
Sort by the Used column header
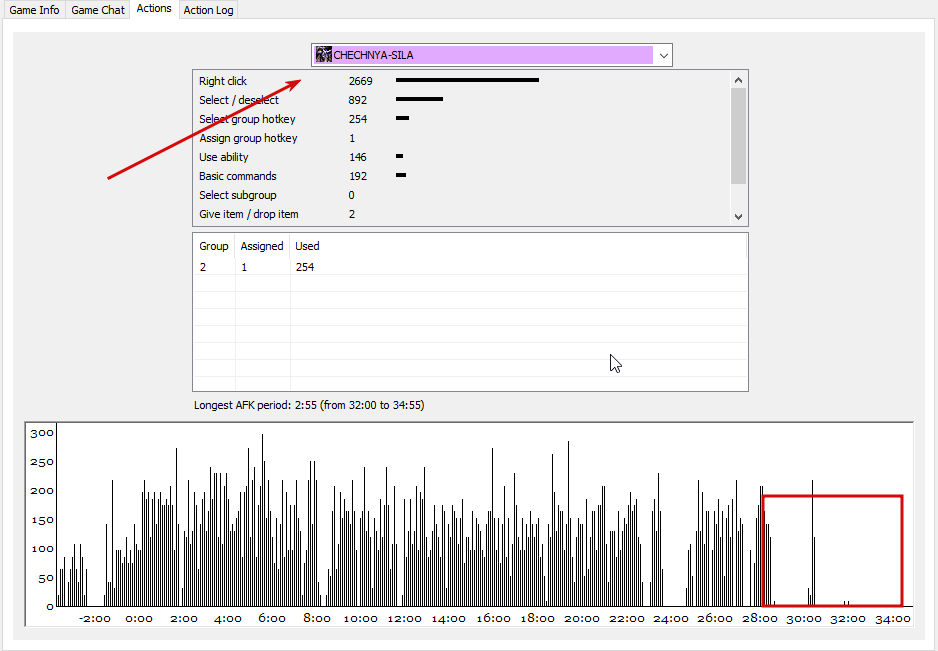[307, 246]
